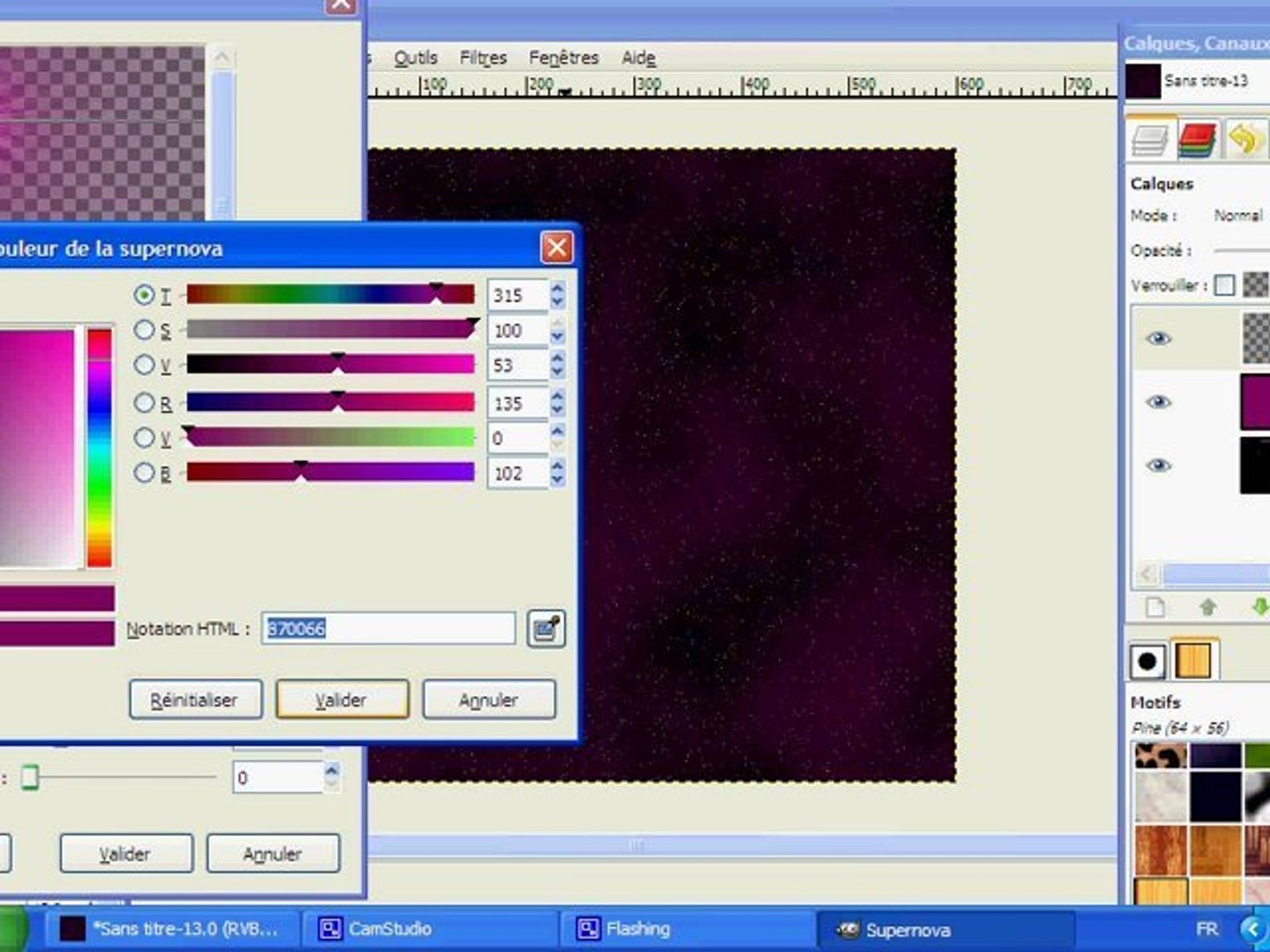Click Annuler in the Supernova filter window

tap(273, 853)
